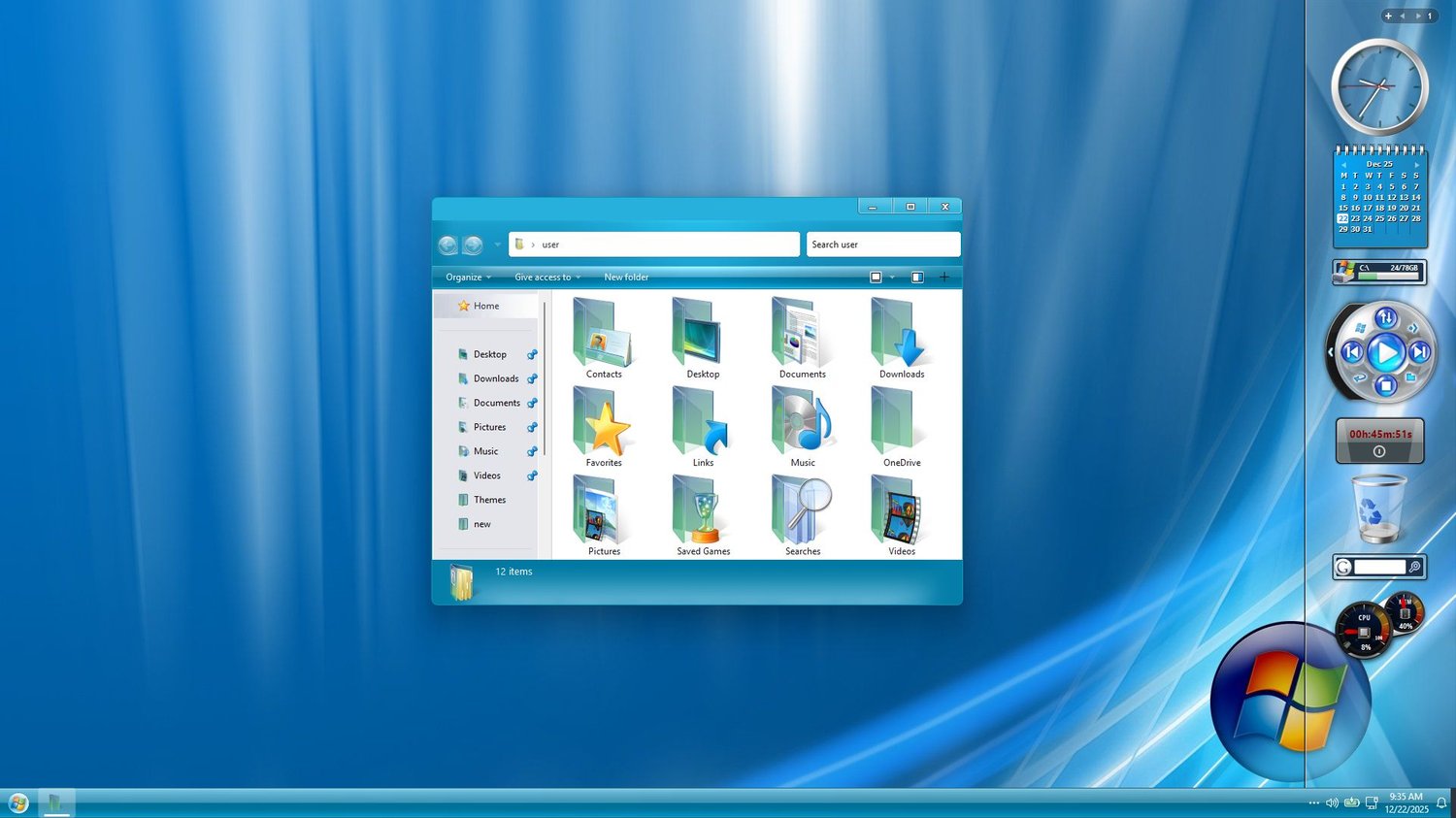The width and height of the screenshot is (1456, 818).
Task: Open the taskbar clock showing 9:35 AM
Action: [x=1406, y=802]
